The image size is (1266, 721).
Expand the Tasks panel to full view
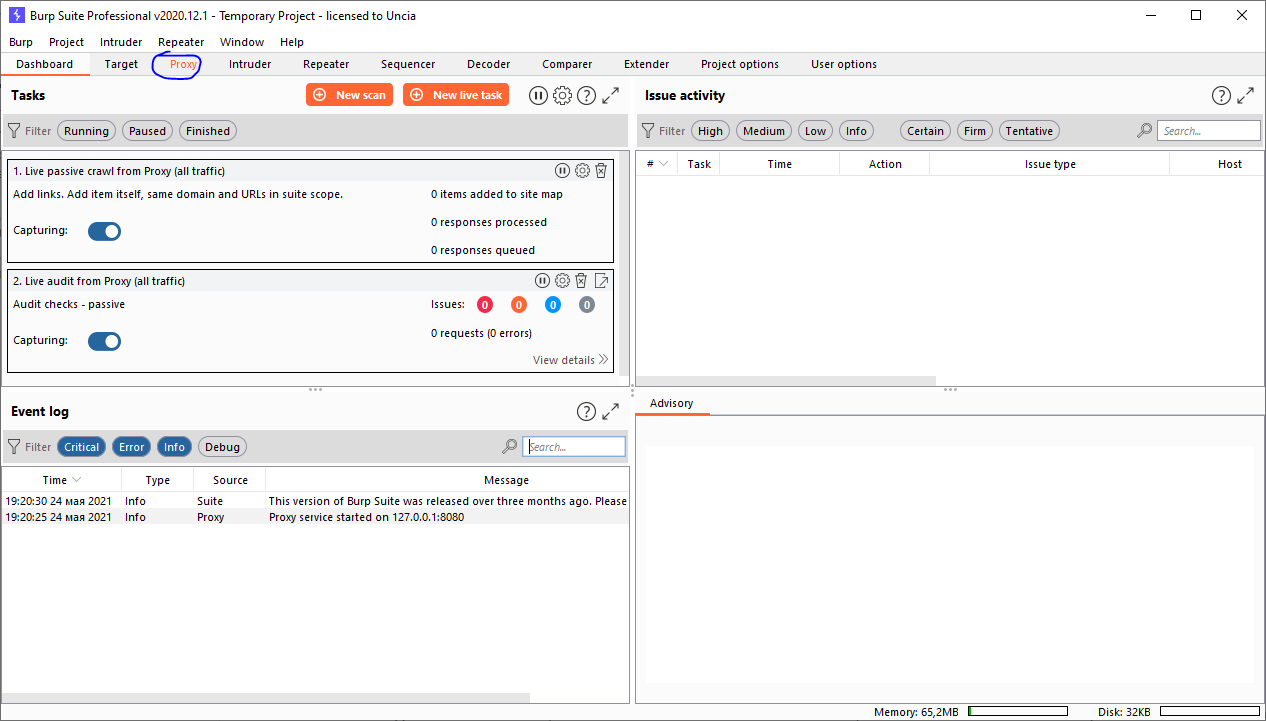pyautogui.click(x=611, y=95)
